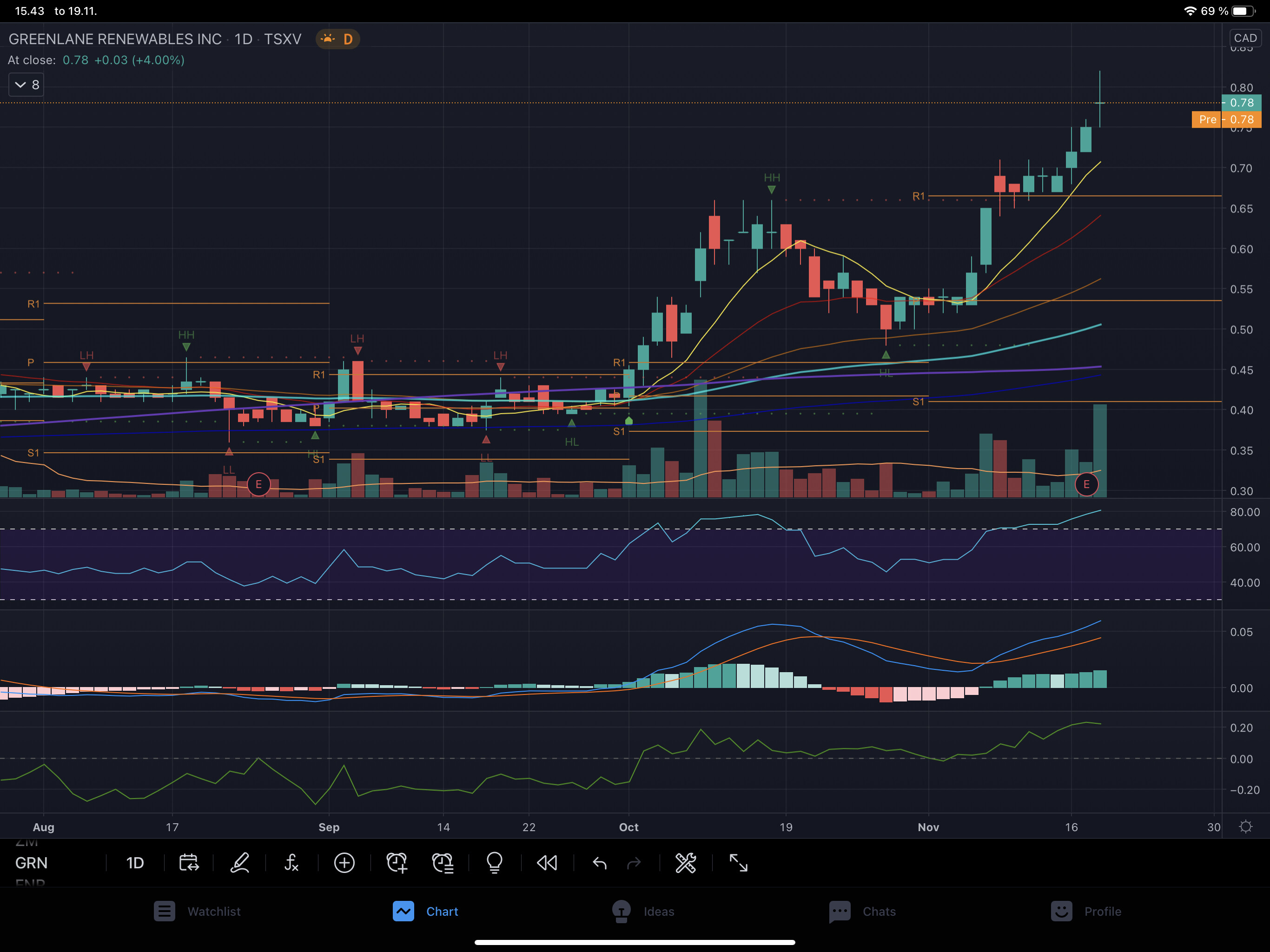This screenshot has height=952, width=1270.
Task: Change the 1D timeframe interval
Action: tap(135, 863)
